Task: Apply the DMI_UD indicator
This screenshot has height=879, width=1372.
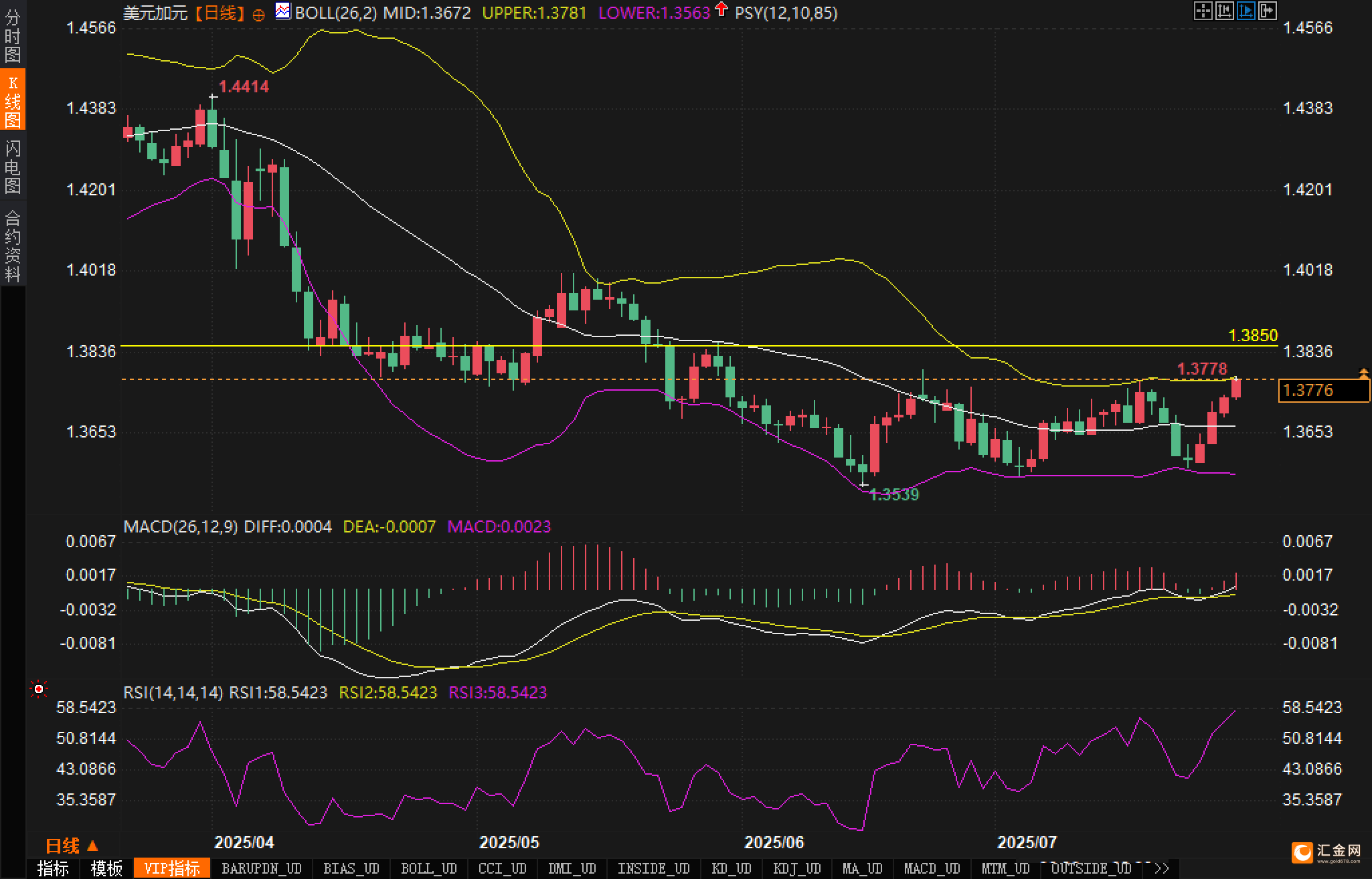Action: click(x=572, y=868)
